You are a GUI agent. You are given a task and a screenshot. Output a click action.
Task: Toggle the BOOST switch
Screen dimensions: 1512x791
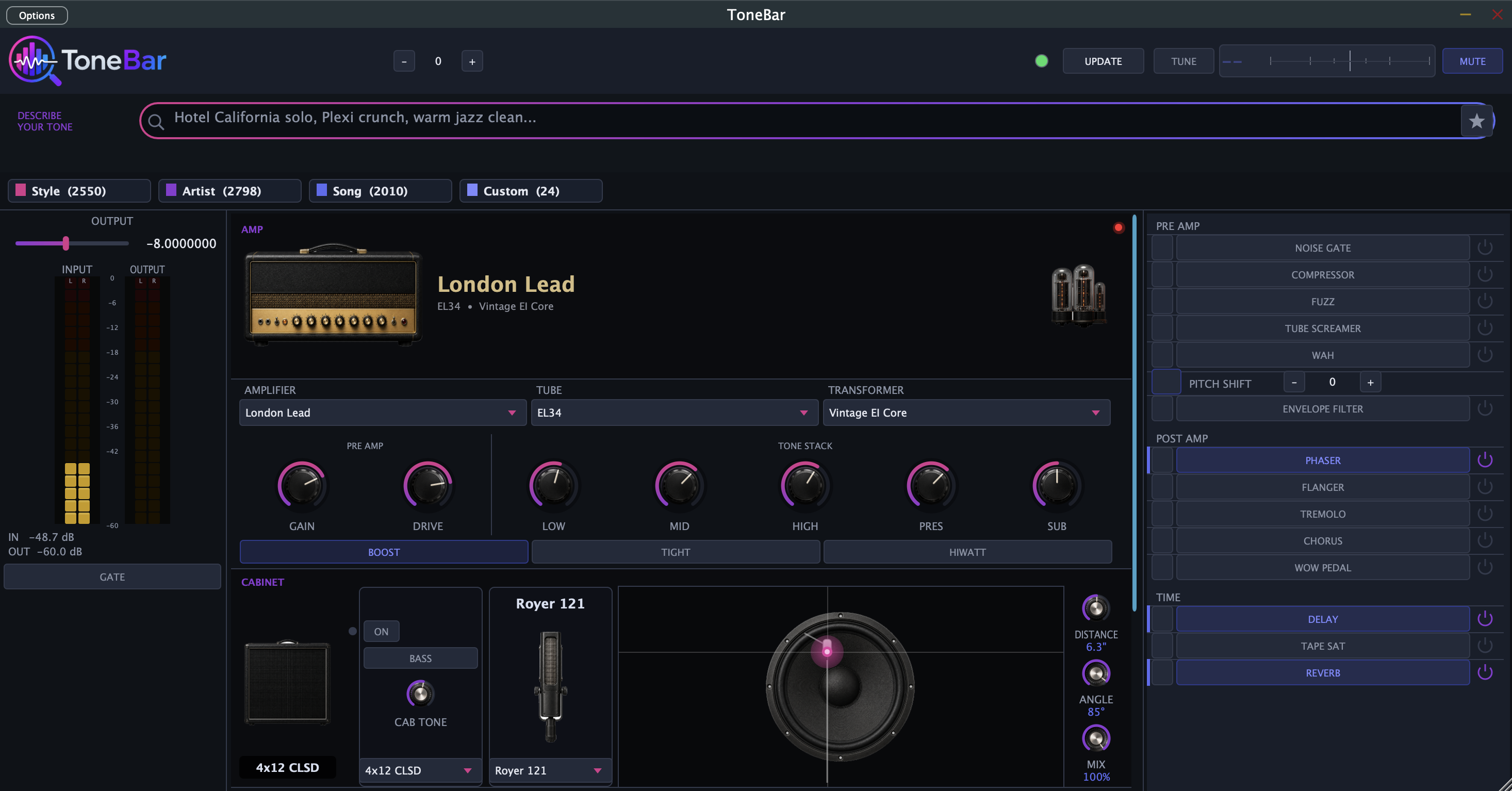coord(384,552)
